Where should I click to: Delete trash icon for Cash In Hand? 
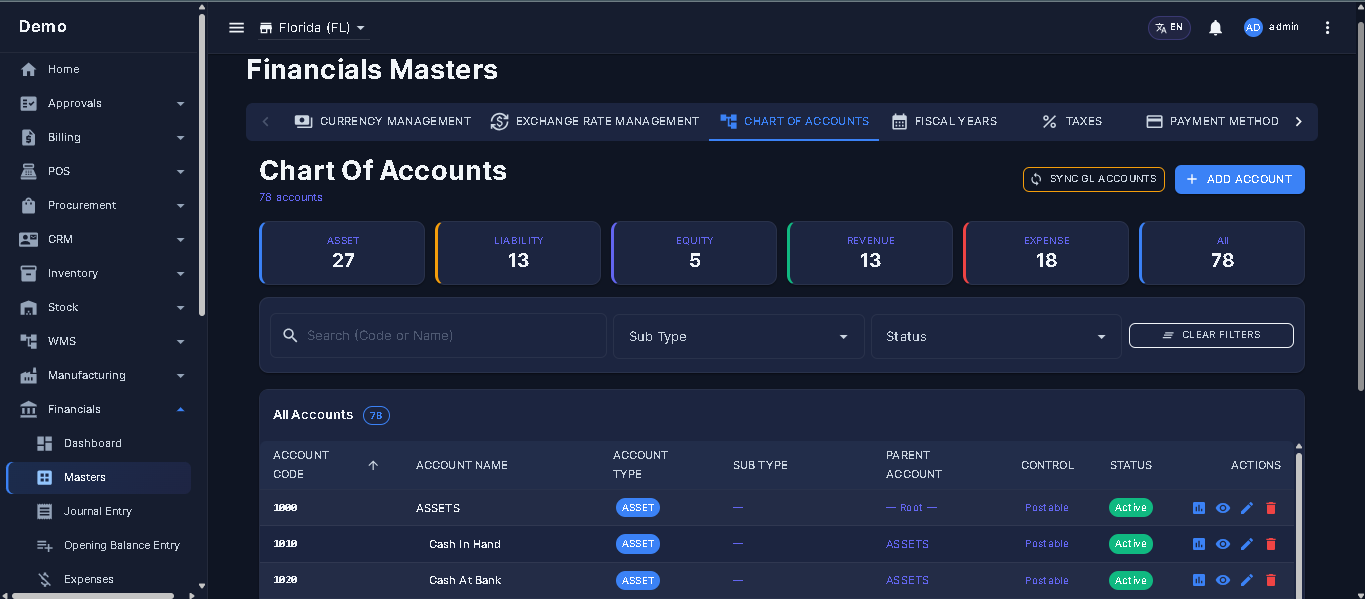tap(1271, 544)
